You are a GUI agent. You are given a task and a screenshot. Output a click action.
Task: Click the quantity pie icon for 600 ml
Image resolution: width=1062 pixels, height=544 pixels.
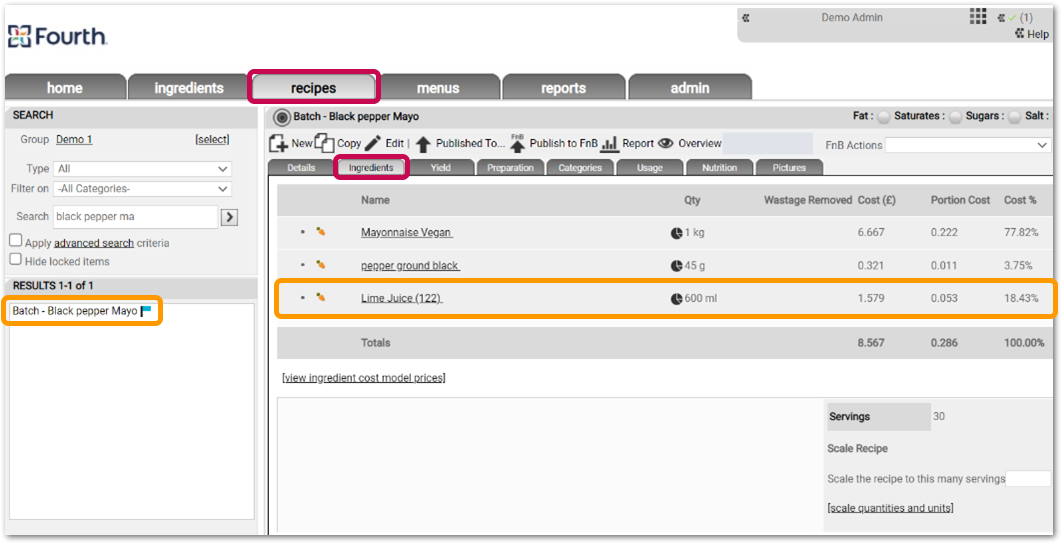click(676, 298)
